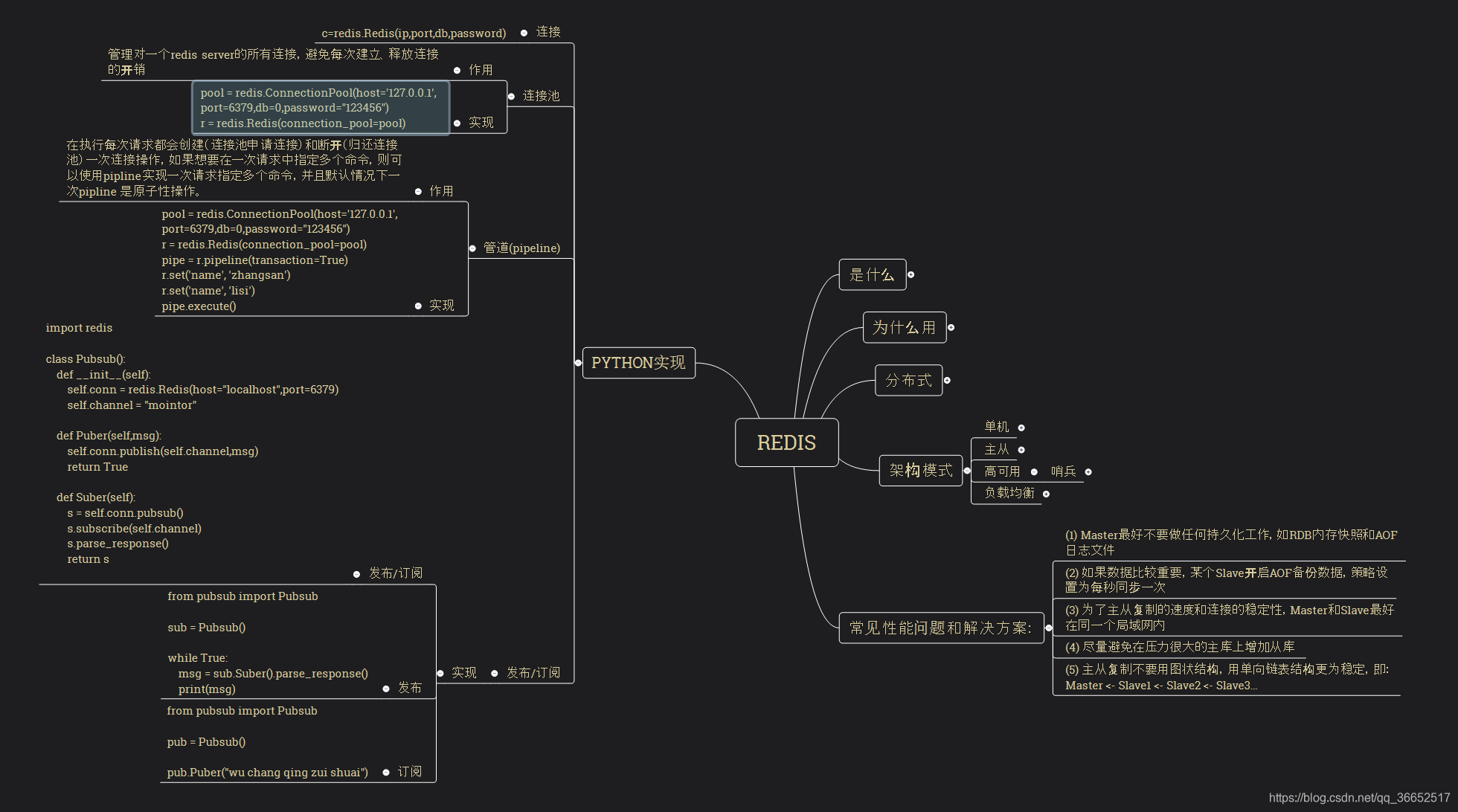Click tip (3) 为了主从复制的速度
The width and height of the screenshot is (1458, 812).
coord(1229,617)
